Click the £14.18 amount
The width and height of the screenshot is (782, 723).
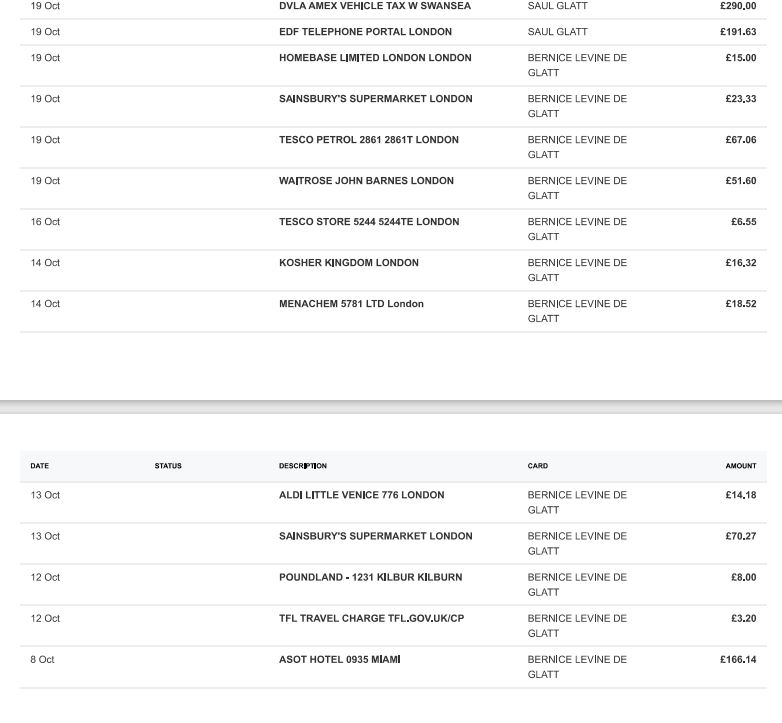tap(741, 495)
